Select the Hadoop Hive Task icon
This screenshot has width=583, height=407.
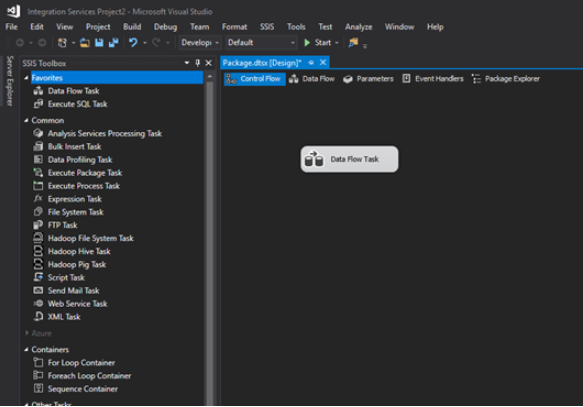coord(38,251)
